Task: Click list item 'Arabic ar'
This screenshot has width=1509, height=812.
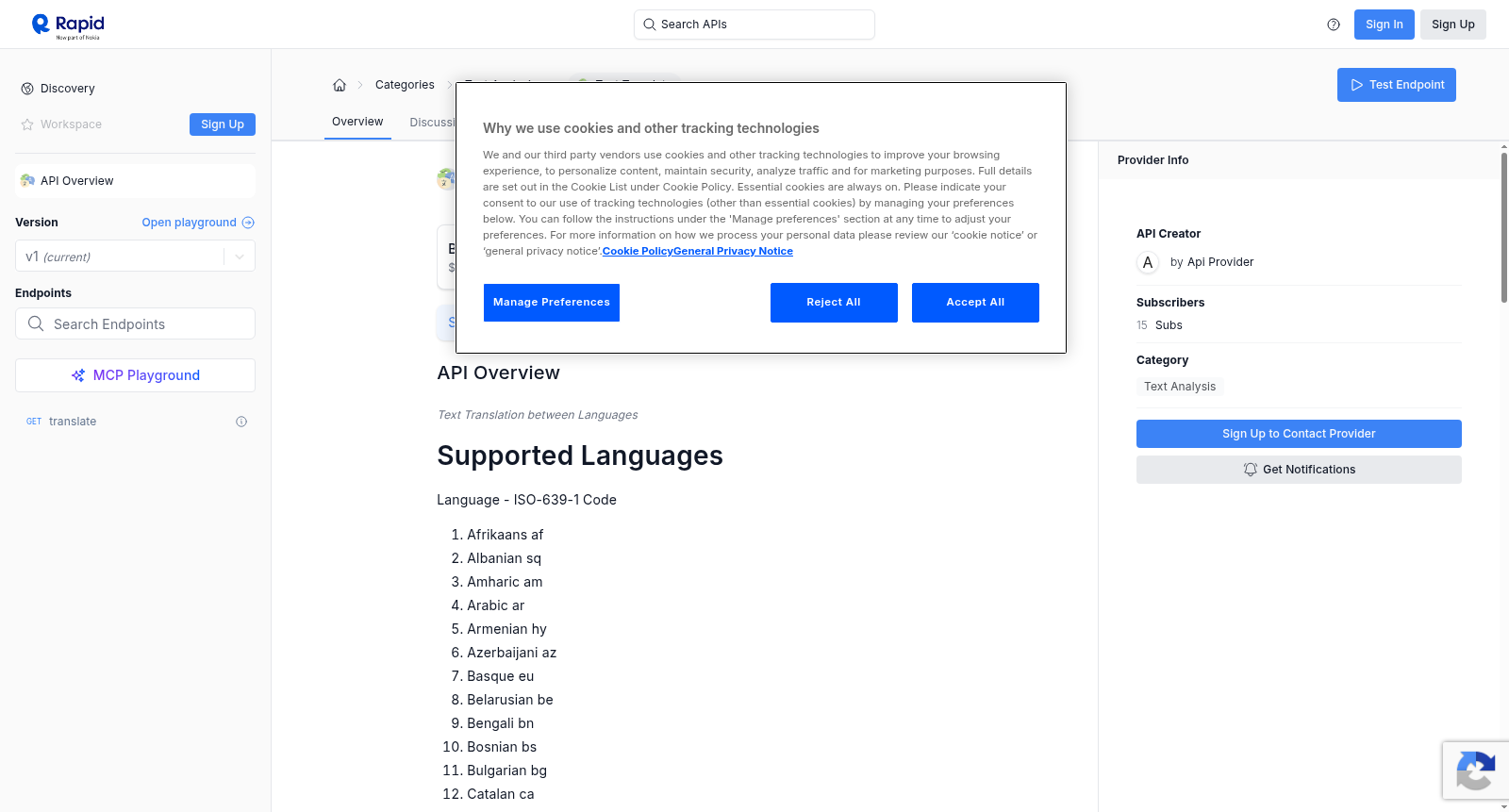Action: 496,605
